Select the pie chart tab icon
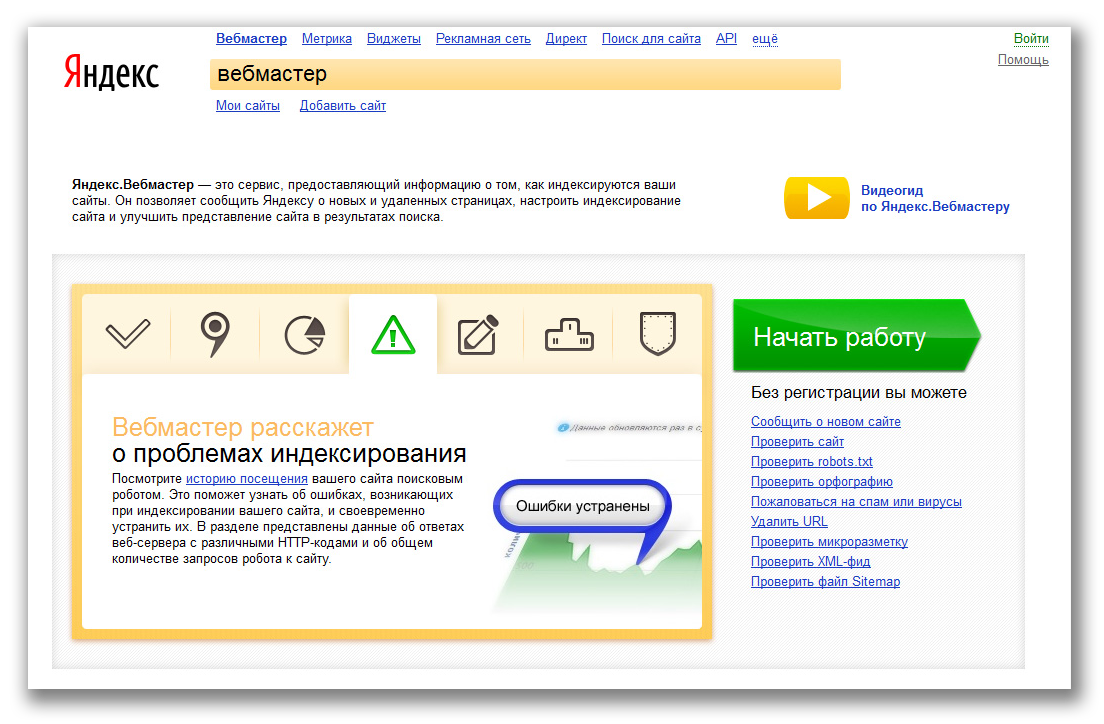Image resolution: width=1104 pixels, height=724 pixels. point(304,335)
